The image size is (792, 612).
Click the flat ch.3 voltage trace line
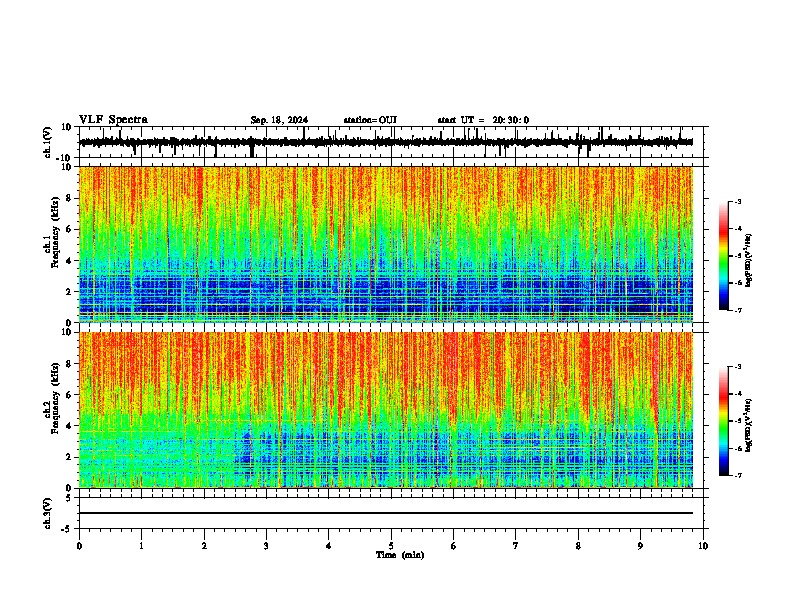tap(386, 513)
